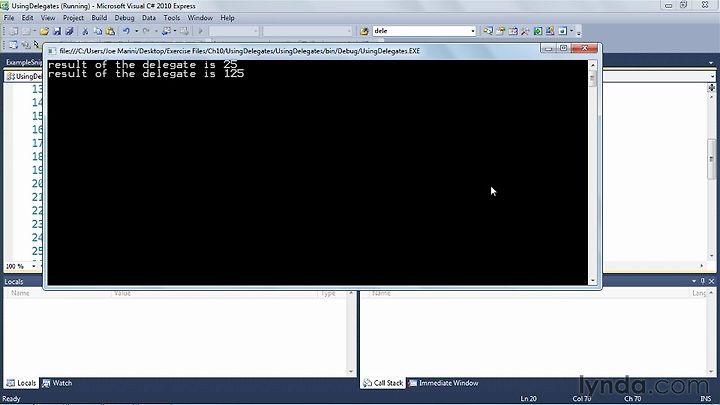The width and height of the screenshot is (720, 405).
Task: Expand the find combo box containing 'dele'
Action: pos(472,31)
